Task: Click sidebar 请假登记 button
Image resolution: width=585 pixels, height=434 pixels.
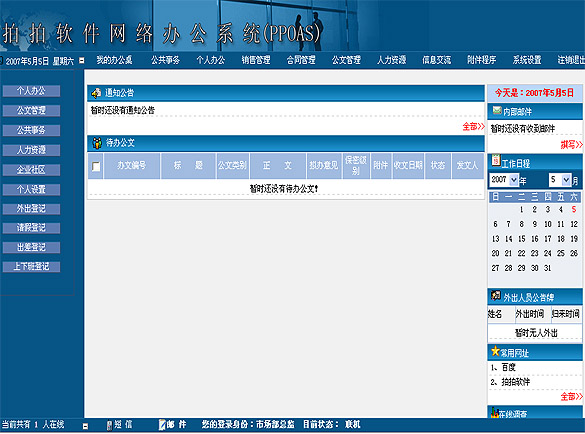Action: [31, 228]
